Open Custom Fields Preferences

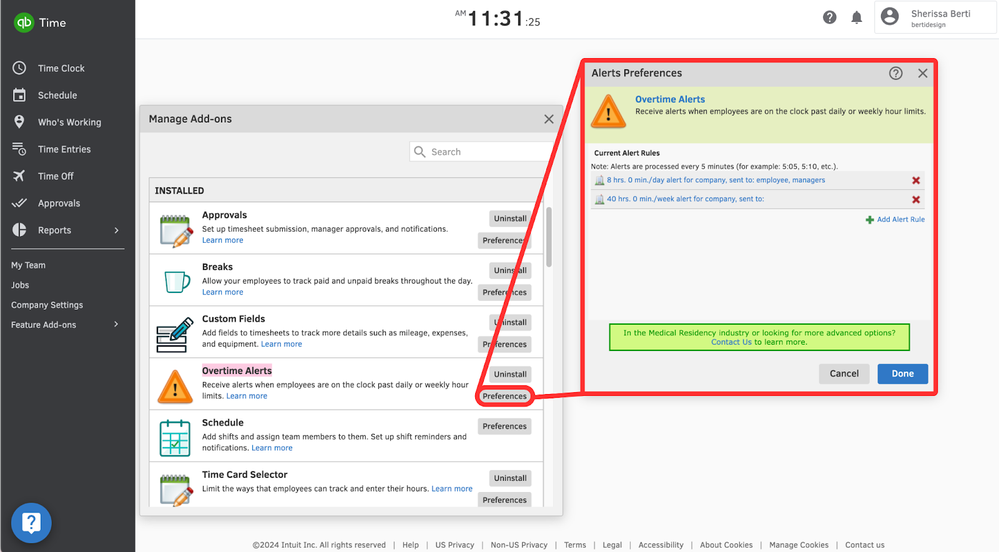[504, 344]
